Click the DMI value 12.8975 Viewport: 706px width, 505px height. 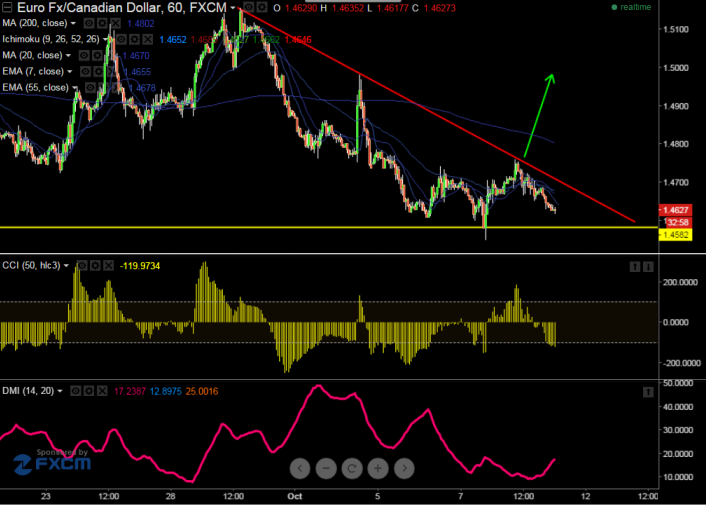click(x=166, y=392)
